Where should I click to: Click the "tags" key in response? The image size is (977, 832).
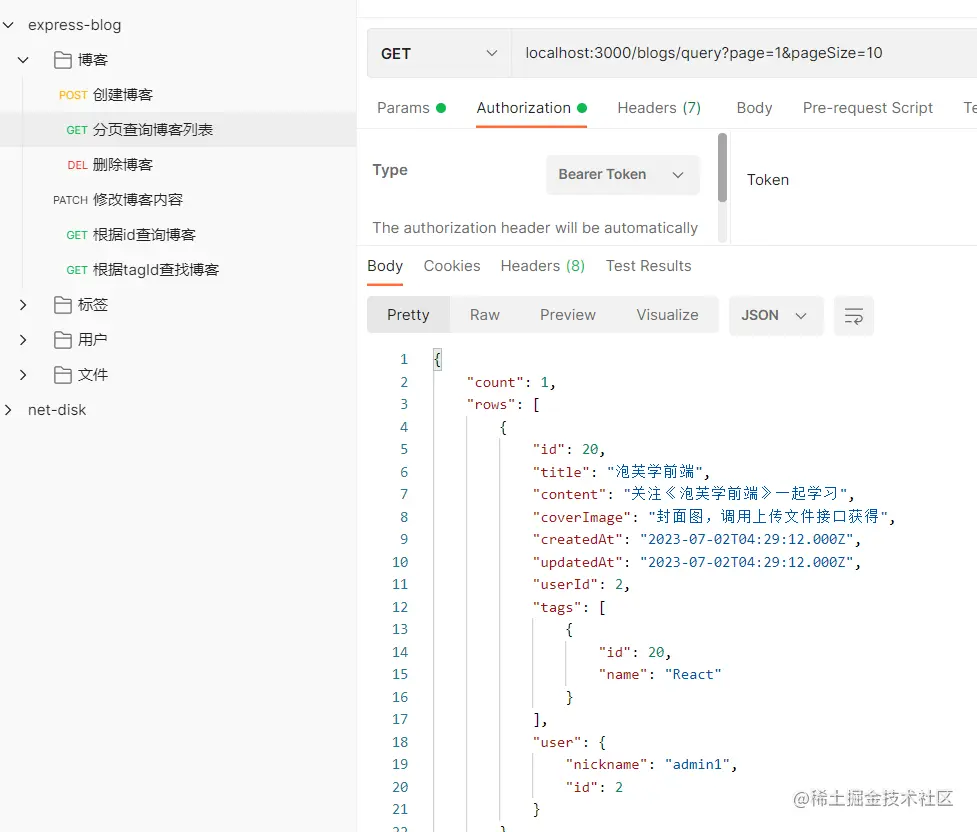(556, 608)
